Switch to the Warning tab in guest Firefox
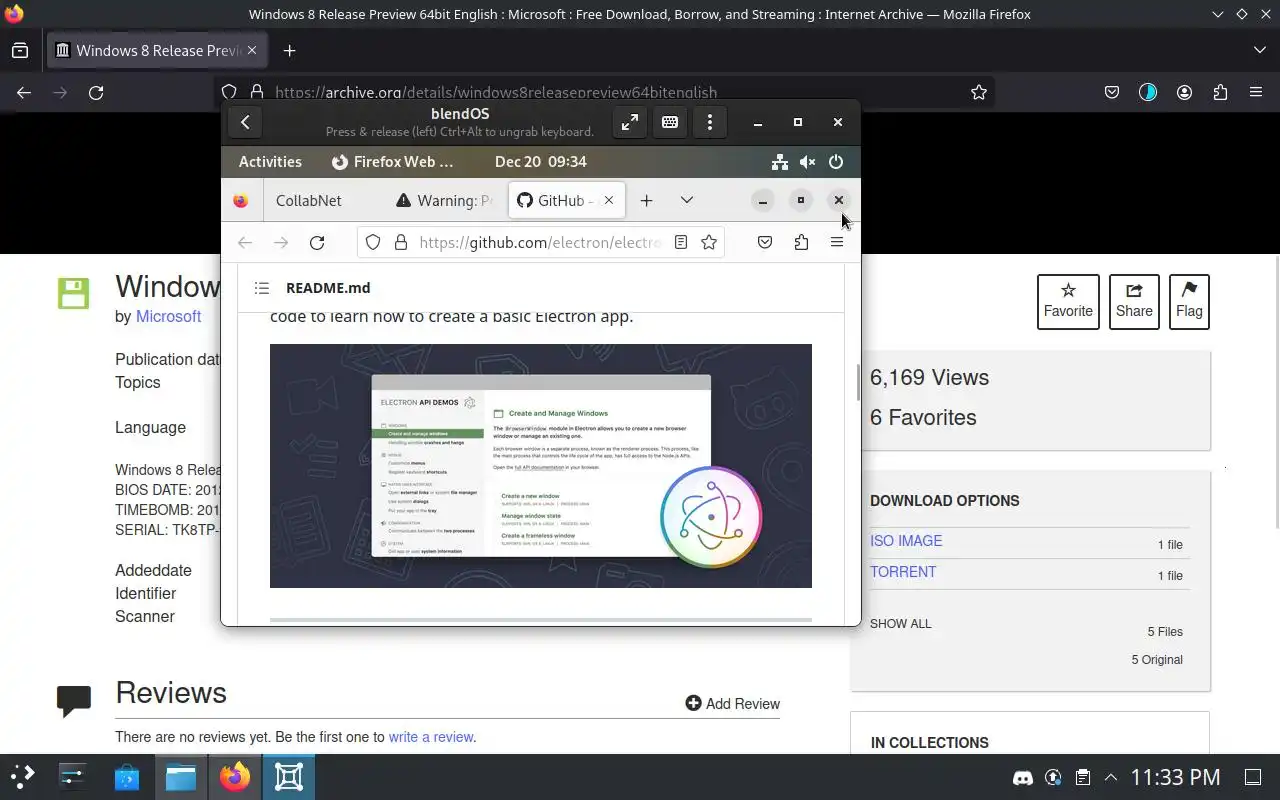Image resolution: width=1280 pixels, height=800 pixels. [x=445, y=201]
